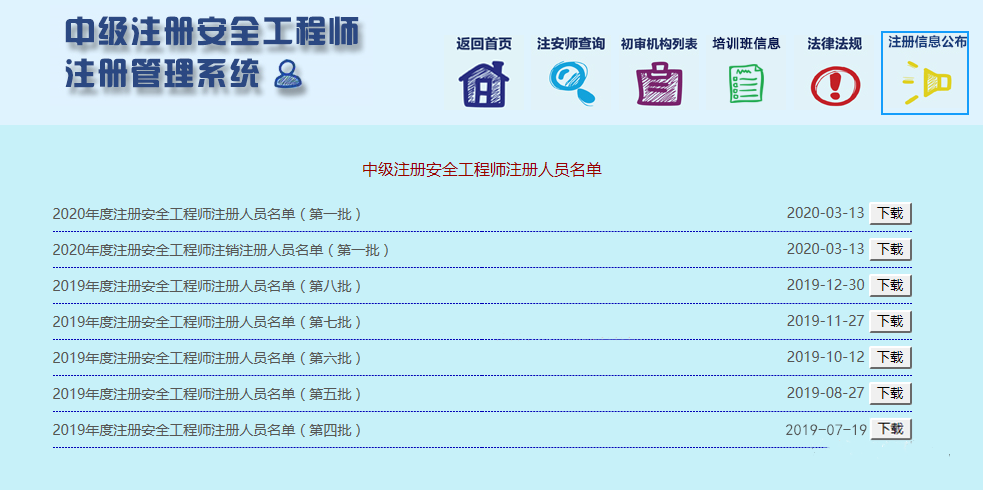The image size is (983, 490).
Task: Click the user avatar icon beside 注册管理系统
Action: [288, 74]
